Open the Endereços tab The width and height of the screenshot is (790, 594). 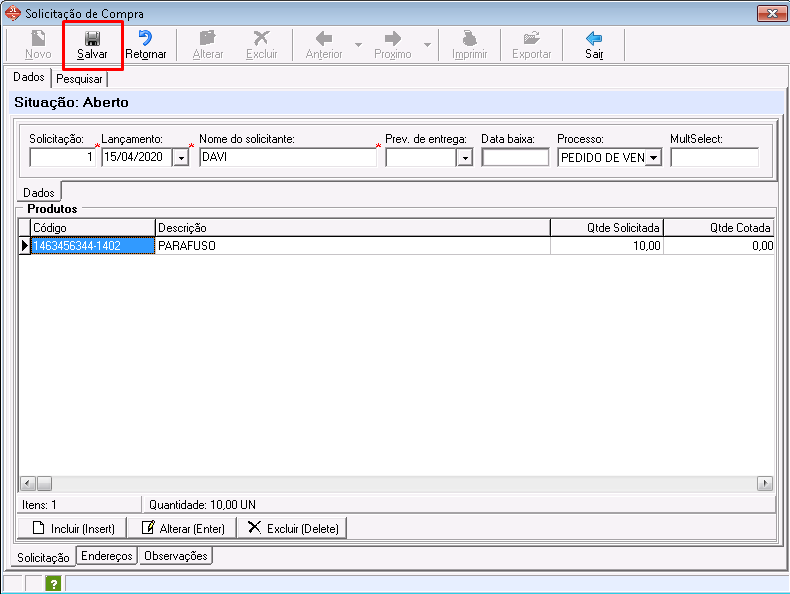(107, 556)
